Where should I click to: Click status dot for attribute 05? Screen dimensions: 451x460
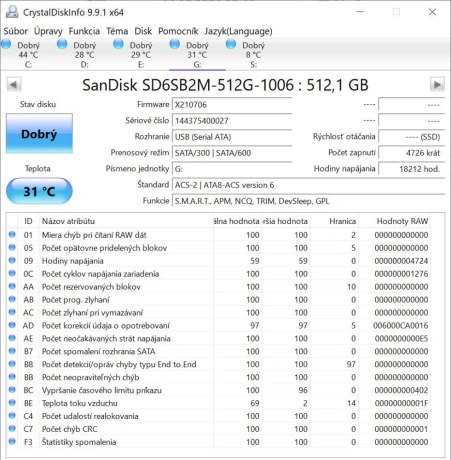coord(12,247)
